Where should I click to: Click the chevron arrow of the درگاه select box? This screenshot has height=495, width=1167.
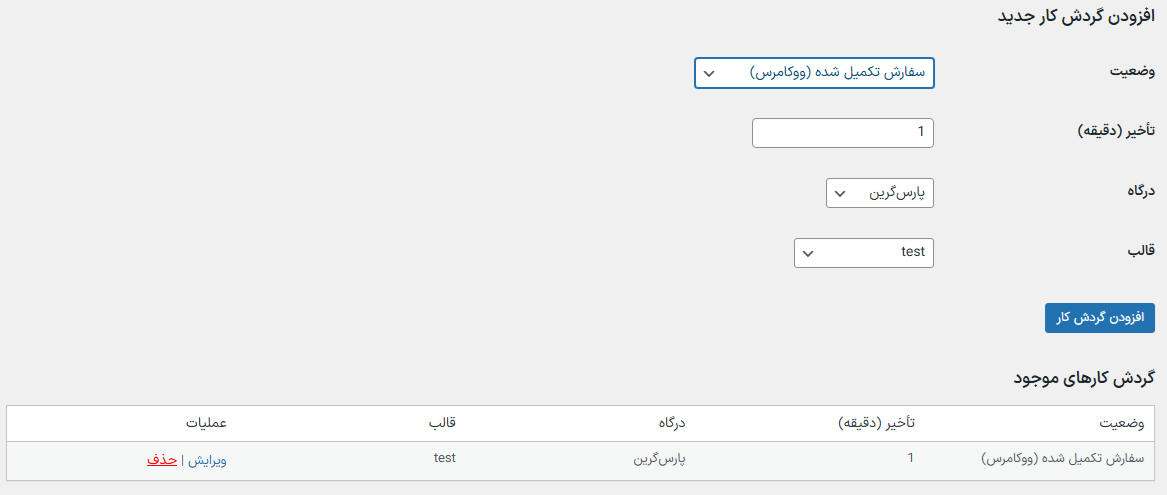840,194
